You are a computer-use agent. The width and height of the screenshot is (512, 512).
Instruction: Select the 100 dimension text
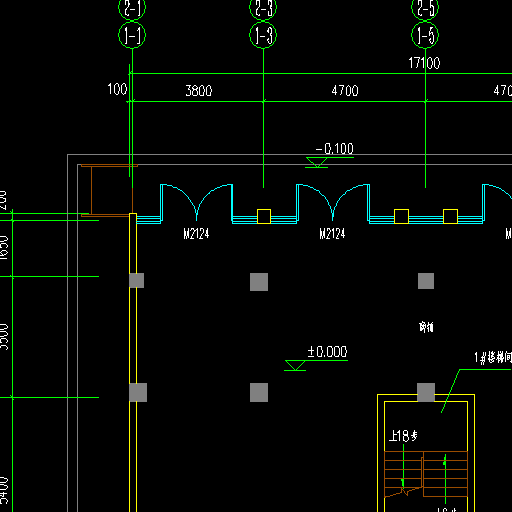(x=117, y=89)
